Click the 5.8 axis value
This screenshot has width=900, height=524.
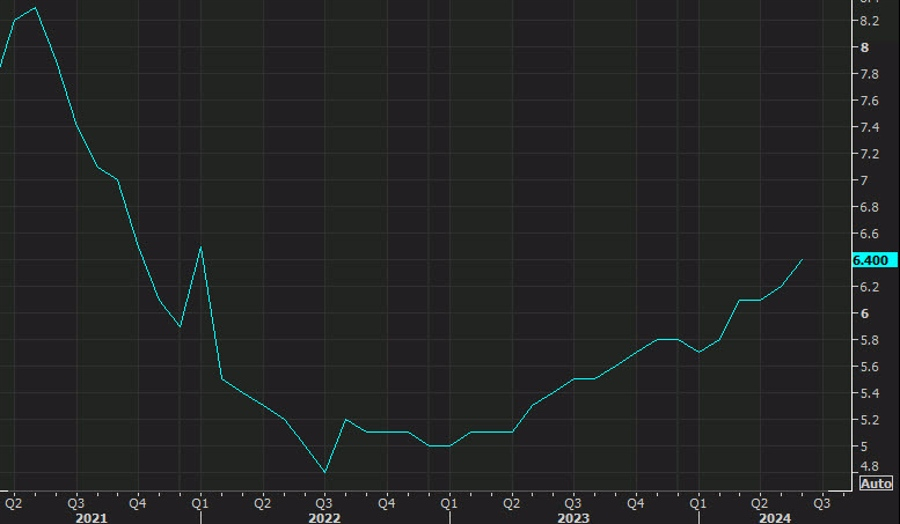tap(869, 340)
